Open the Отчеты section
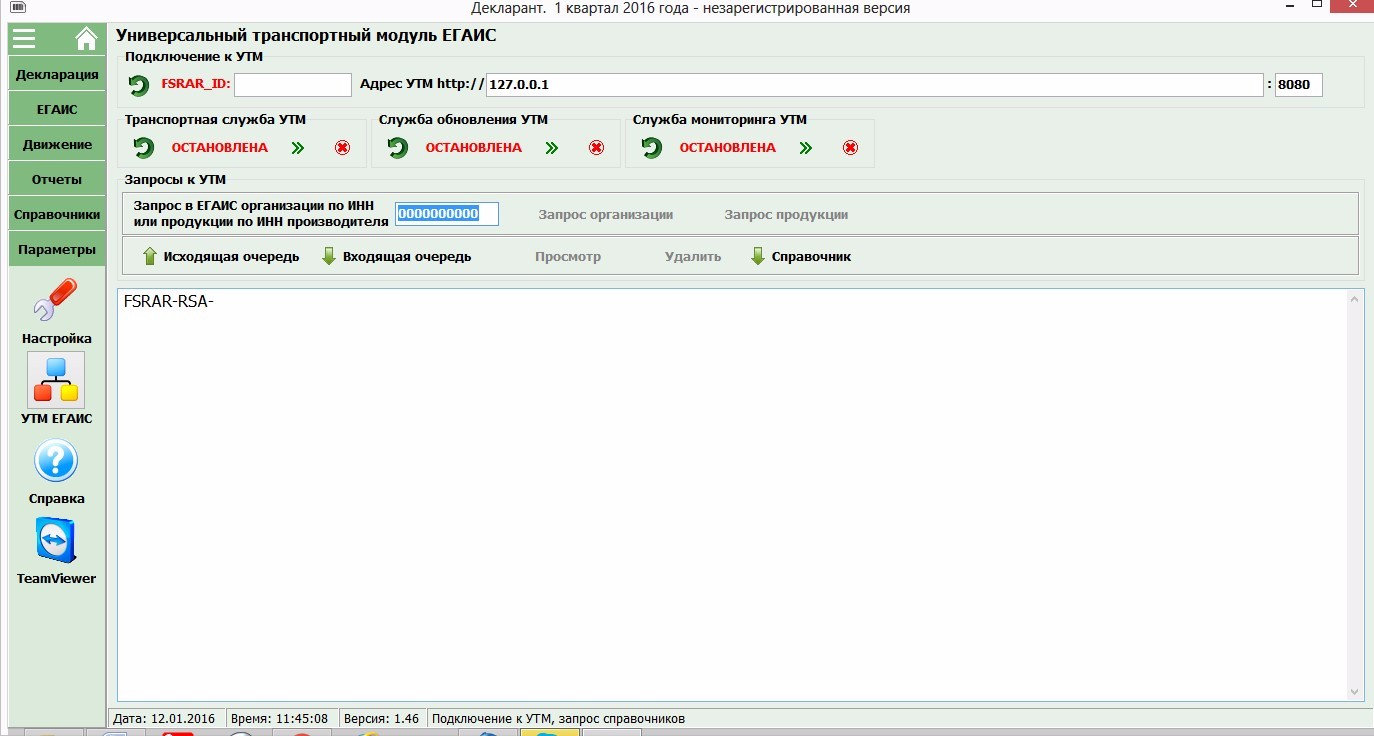The width and height of the screenshot is (1374, 736). click(57, 180)
